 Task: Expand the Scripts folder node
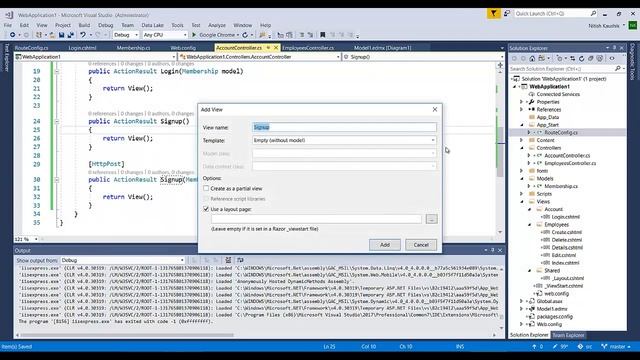[521, 194]
